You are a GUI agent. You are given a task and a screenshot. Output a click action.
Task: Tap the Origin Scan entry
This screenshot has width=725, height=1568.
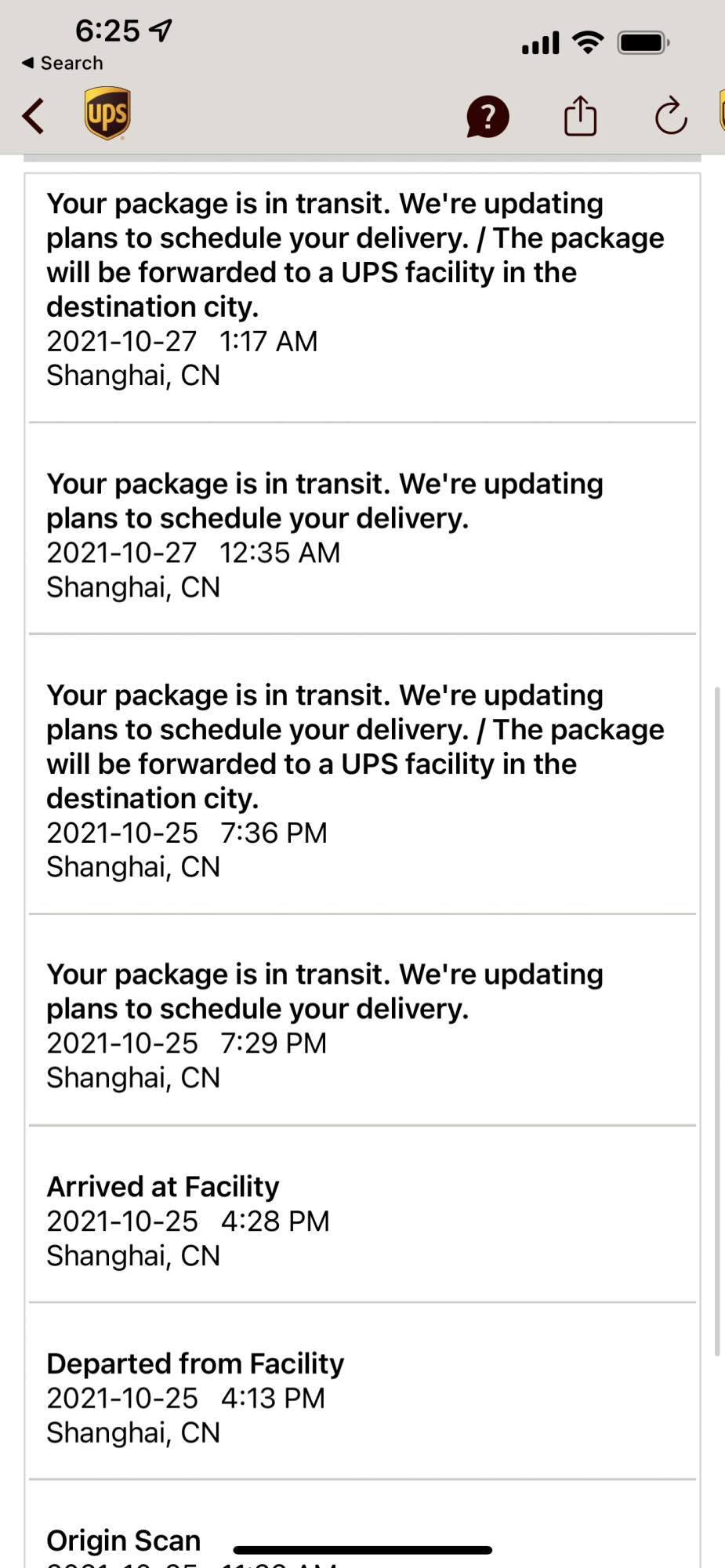[x=124, y=1541]
